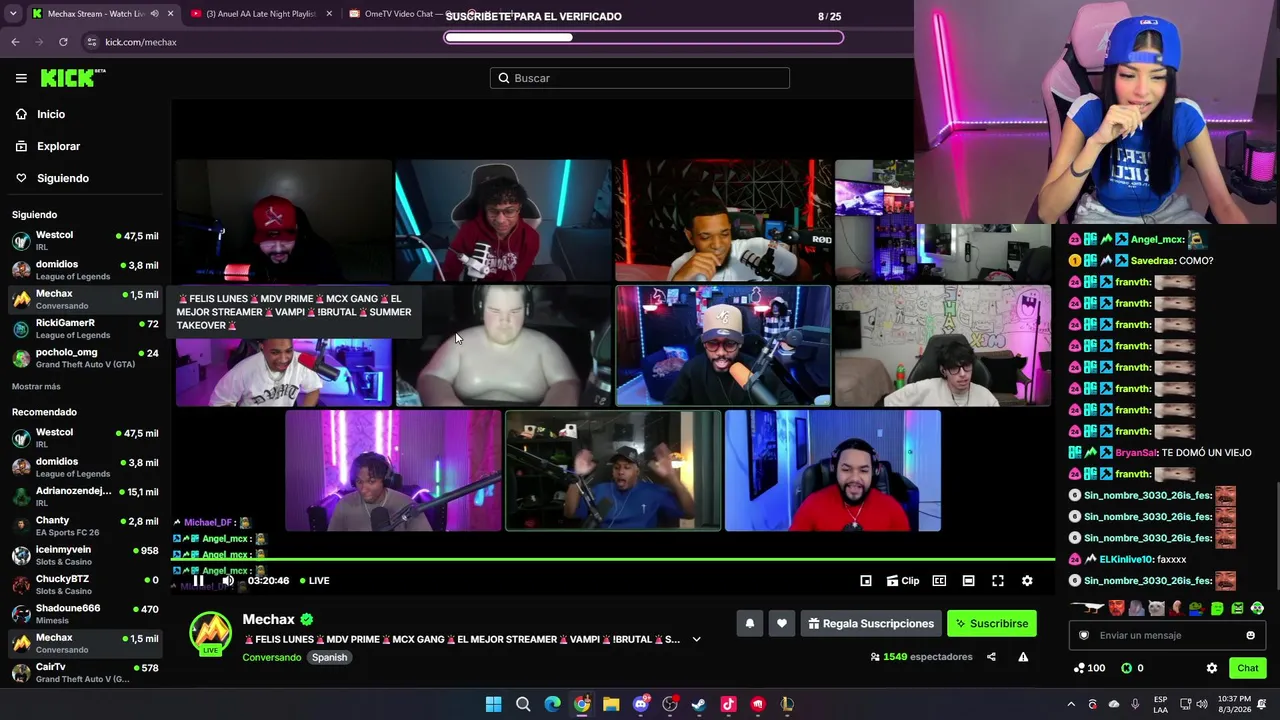This screenshot has height=720, width=1280.
Task: Open Shadoune666 channel in Recomendado
Action: click(x=85, y=614)
